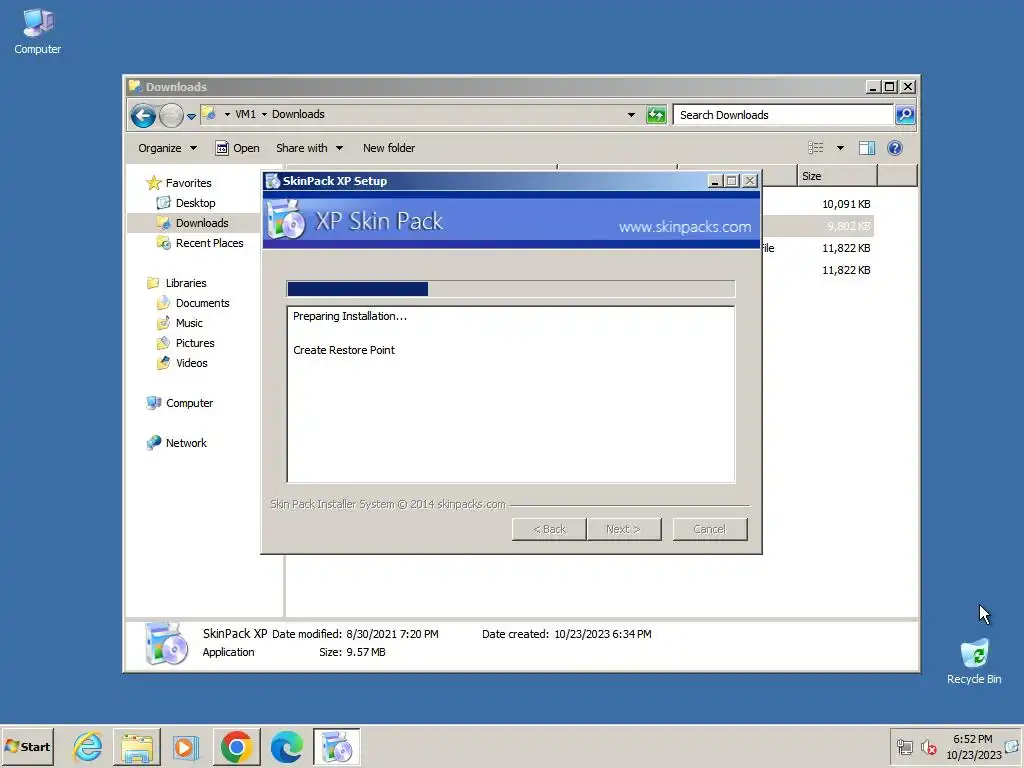Open the Organize menu

(x=167, y=148)
